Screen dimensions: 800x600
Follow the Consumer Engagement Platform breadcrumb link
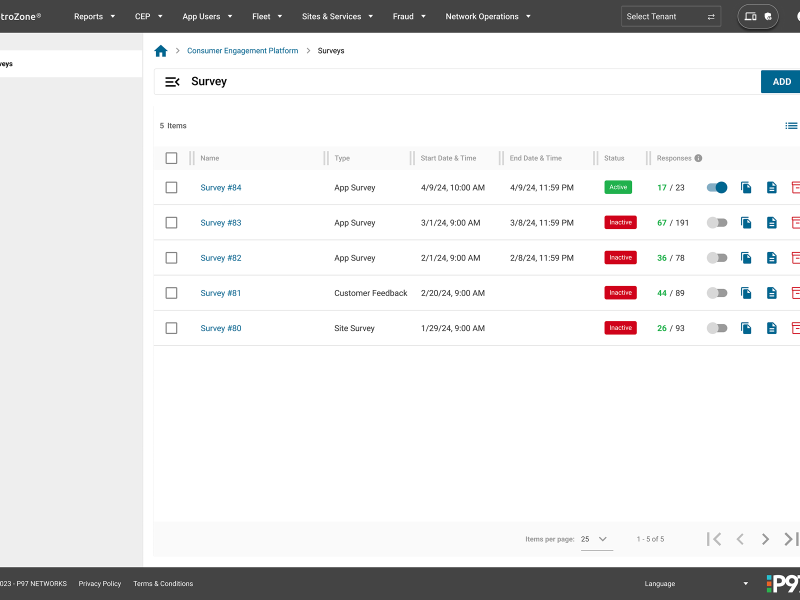coord(243,50)
